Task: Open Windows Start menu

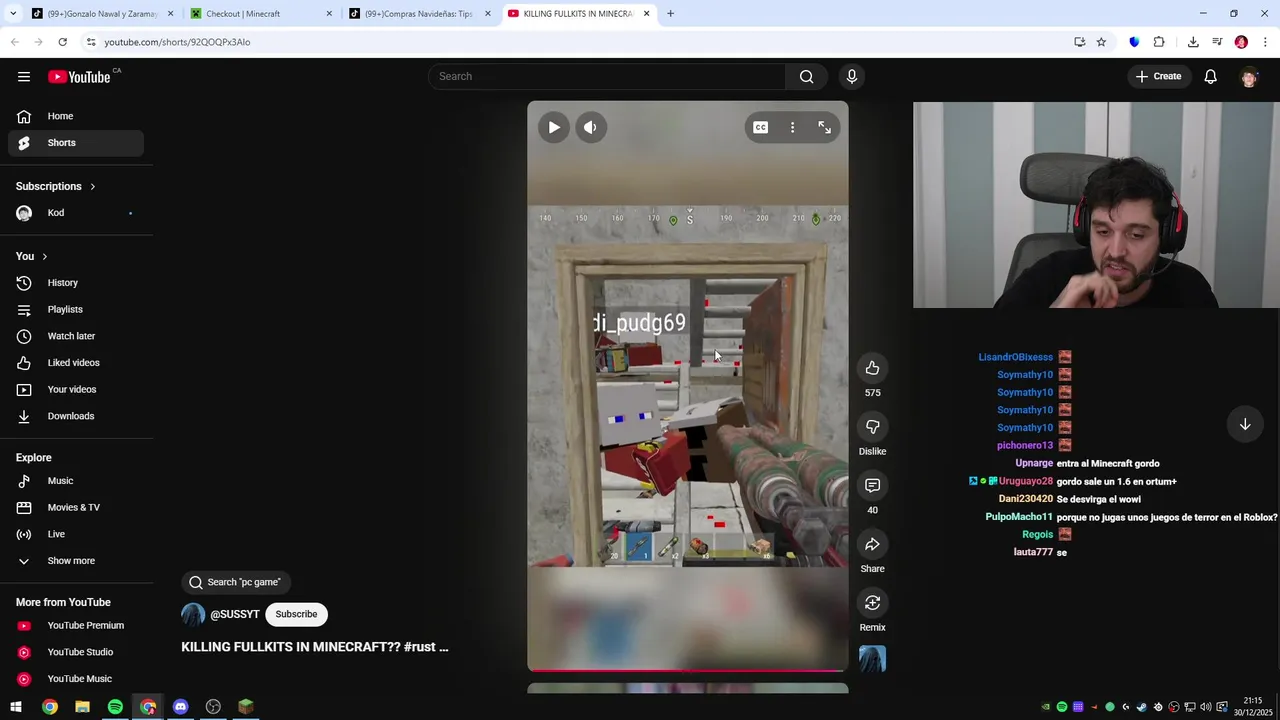Action: pos(16,707)
